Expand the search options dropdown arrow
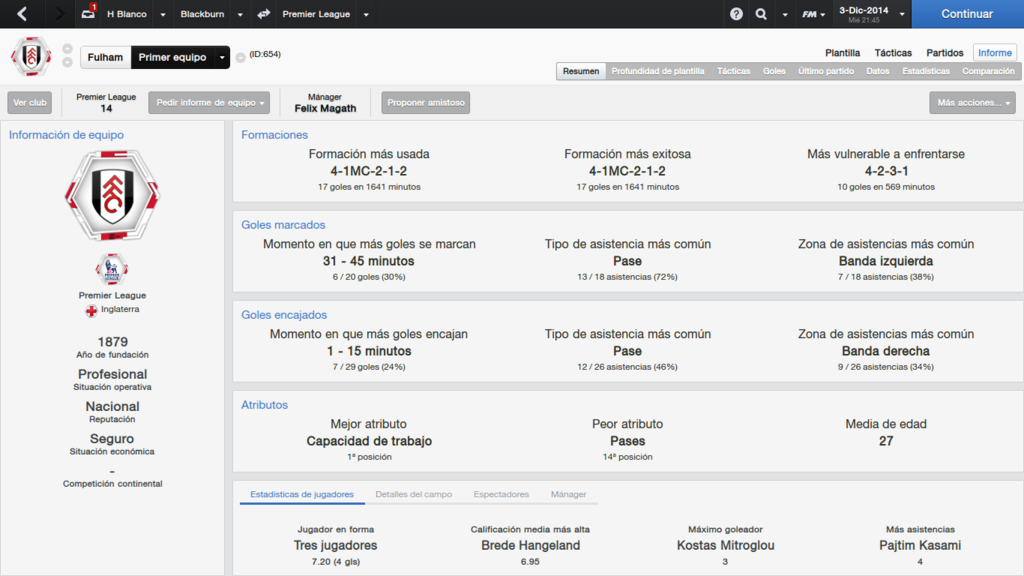1024x576 pixels. point(785,14)
